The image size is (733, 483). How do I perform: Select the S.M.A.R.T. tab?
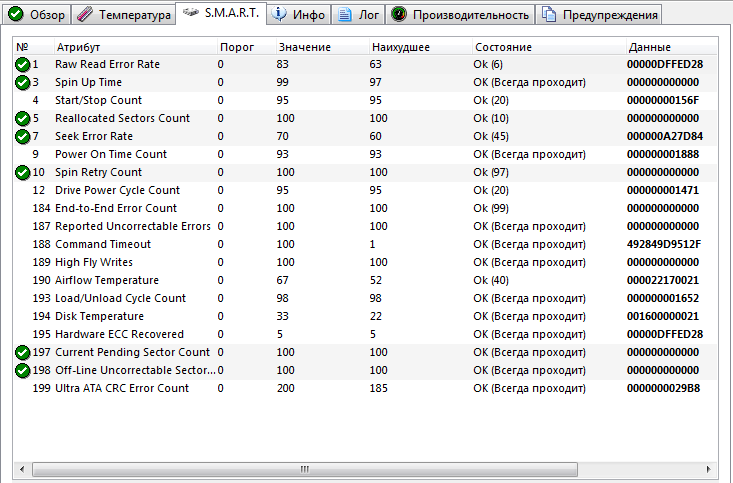tap(221, 13)
